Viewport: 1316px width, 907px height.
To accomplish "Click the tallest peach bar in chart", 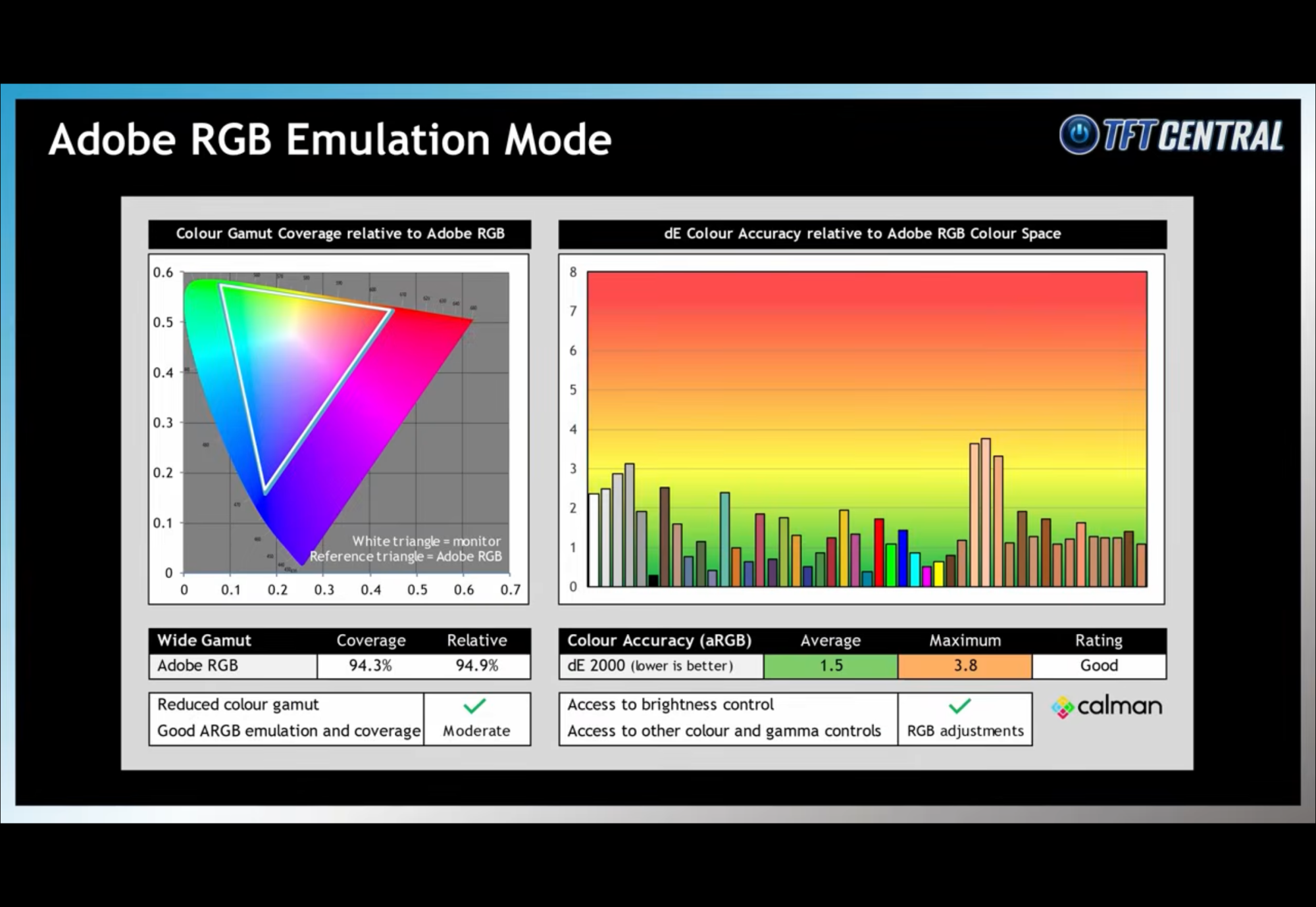I will click(x=986, y=513).
